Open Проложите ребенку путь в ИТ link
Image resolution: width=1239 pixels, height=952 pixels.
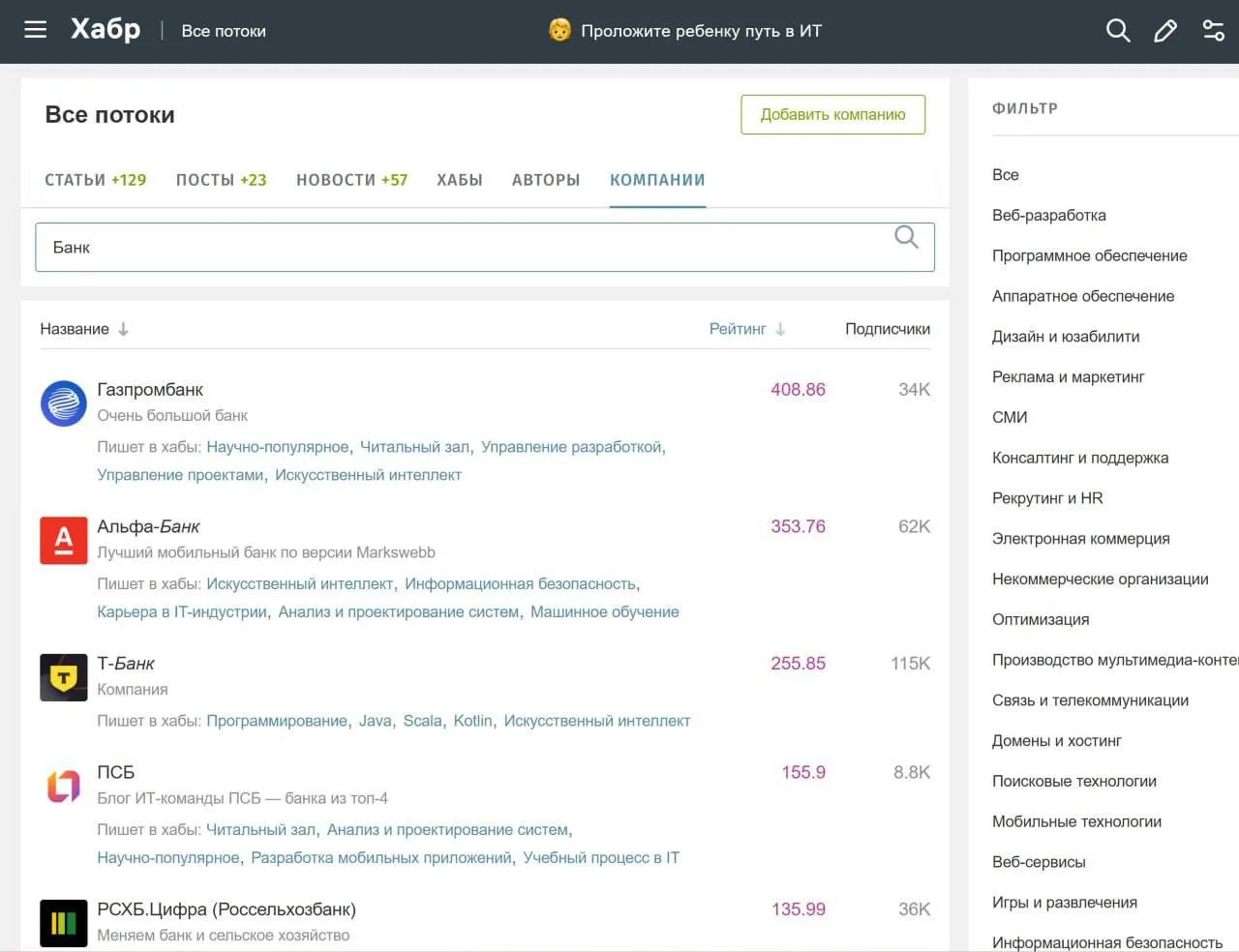(701, 31)
